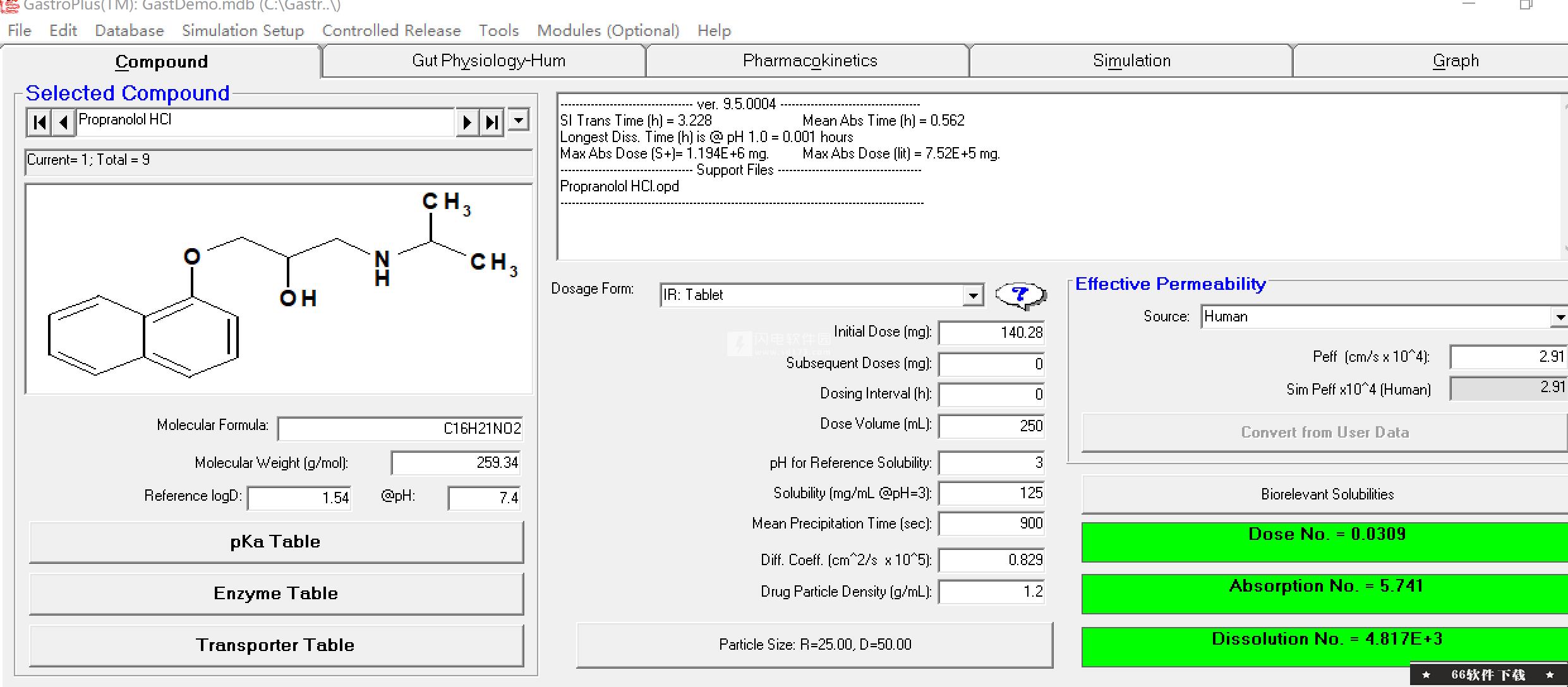Open the File menu

coord(20,30)
